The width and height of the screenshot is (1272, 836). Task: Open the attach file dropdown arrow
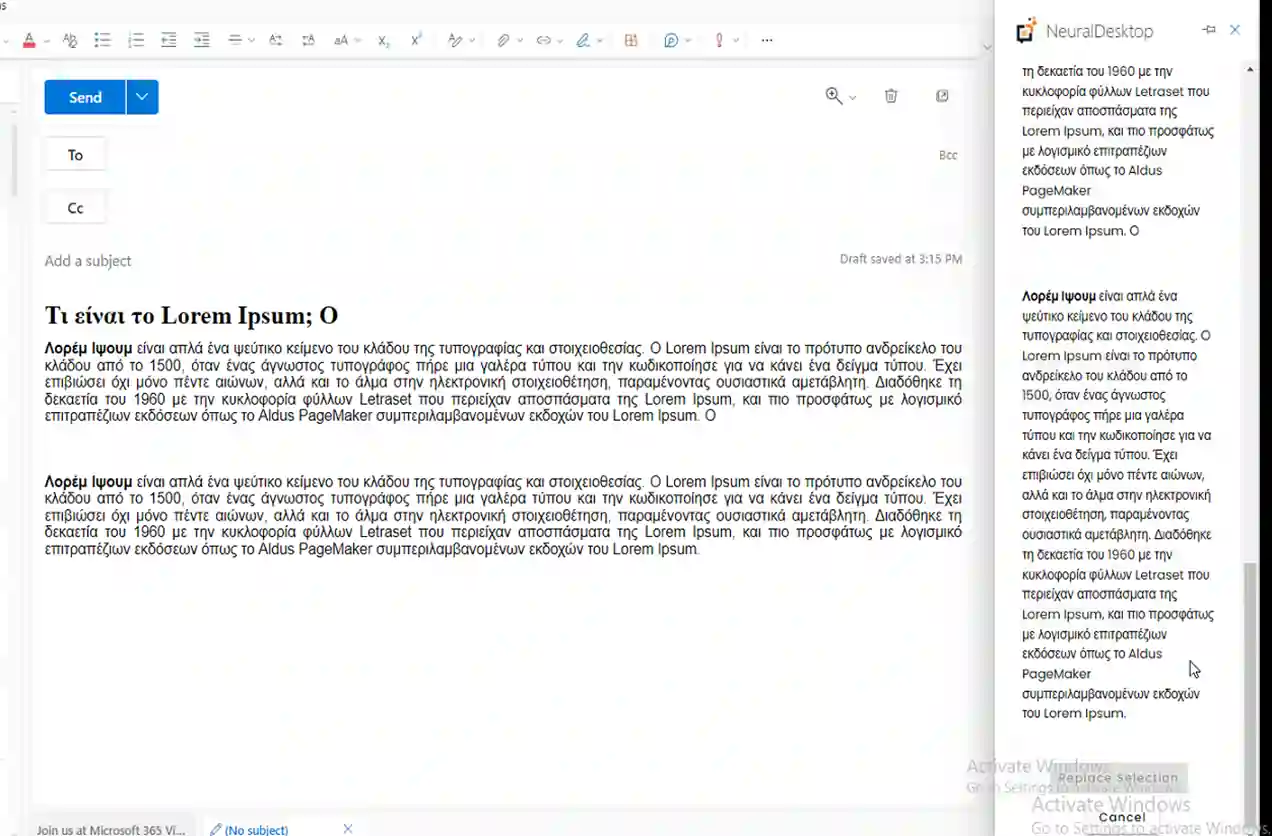520,41
